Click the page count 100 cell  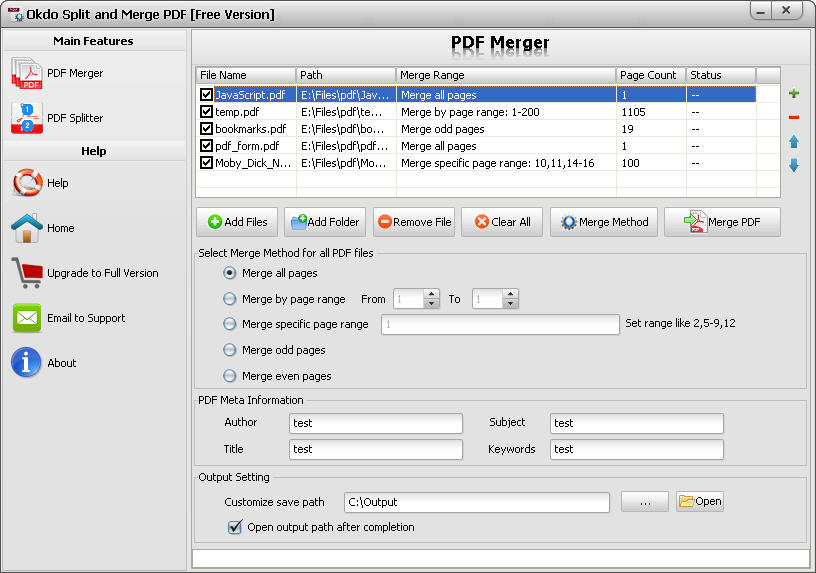tap(651, 163)
